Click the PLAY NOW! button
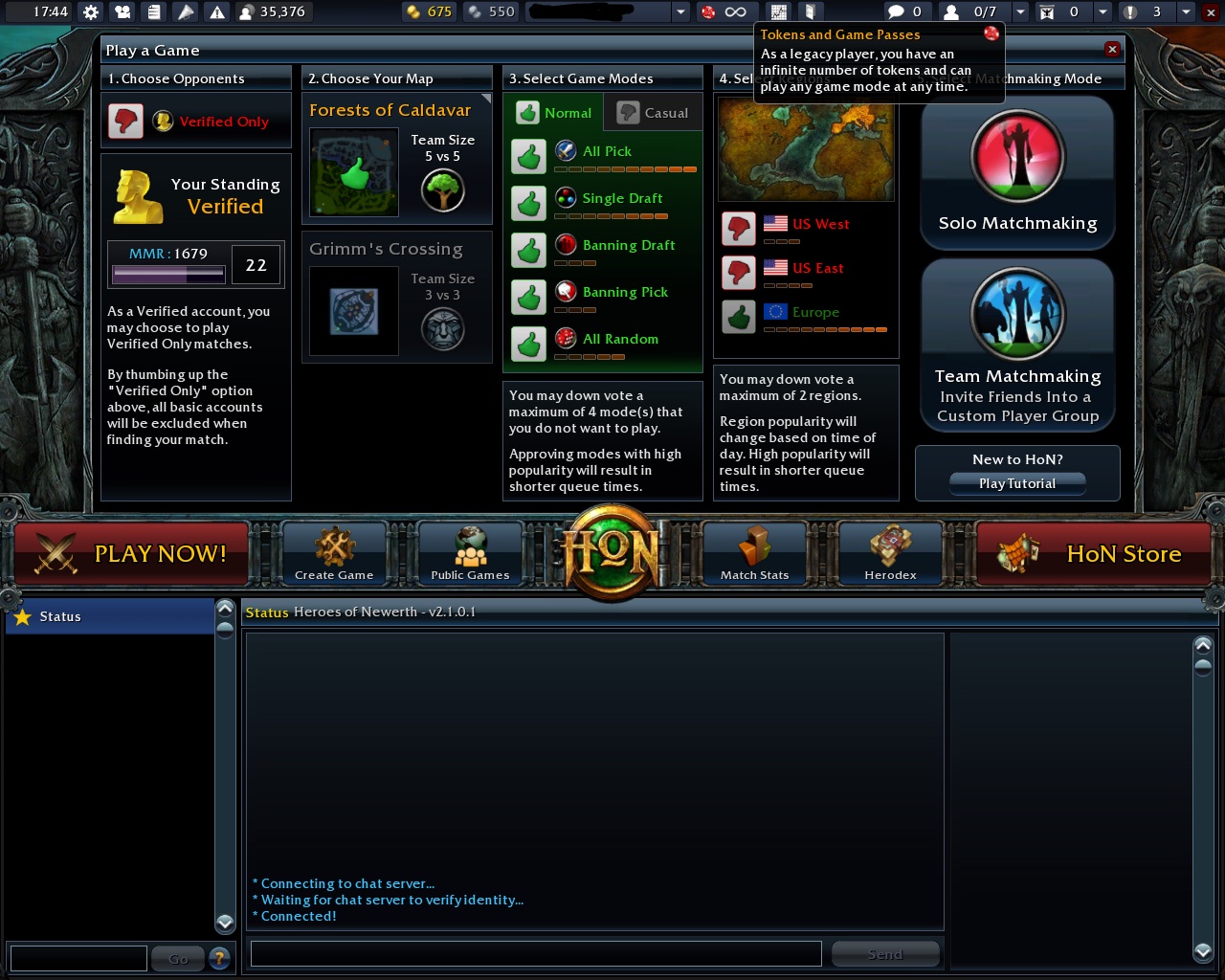 point(131,553)
